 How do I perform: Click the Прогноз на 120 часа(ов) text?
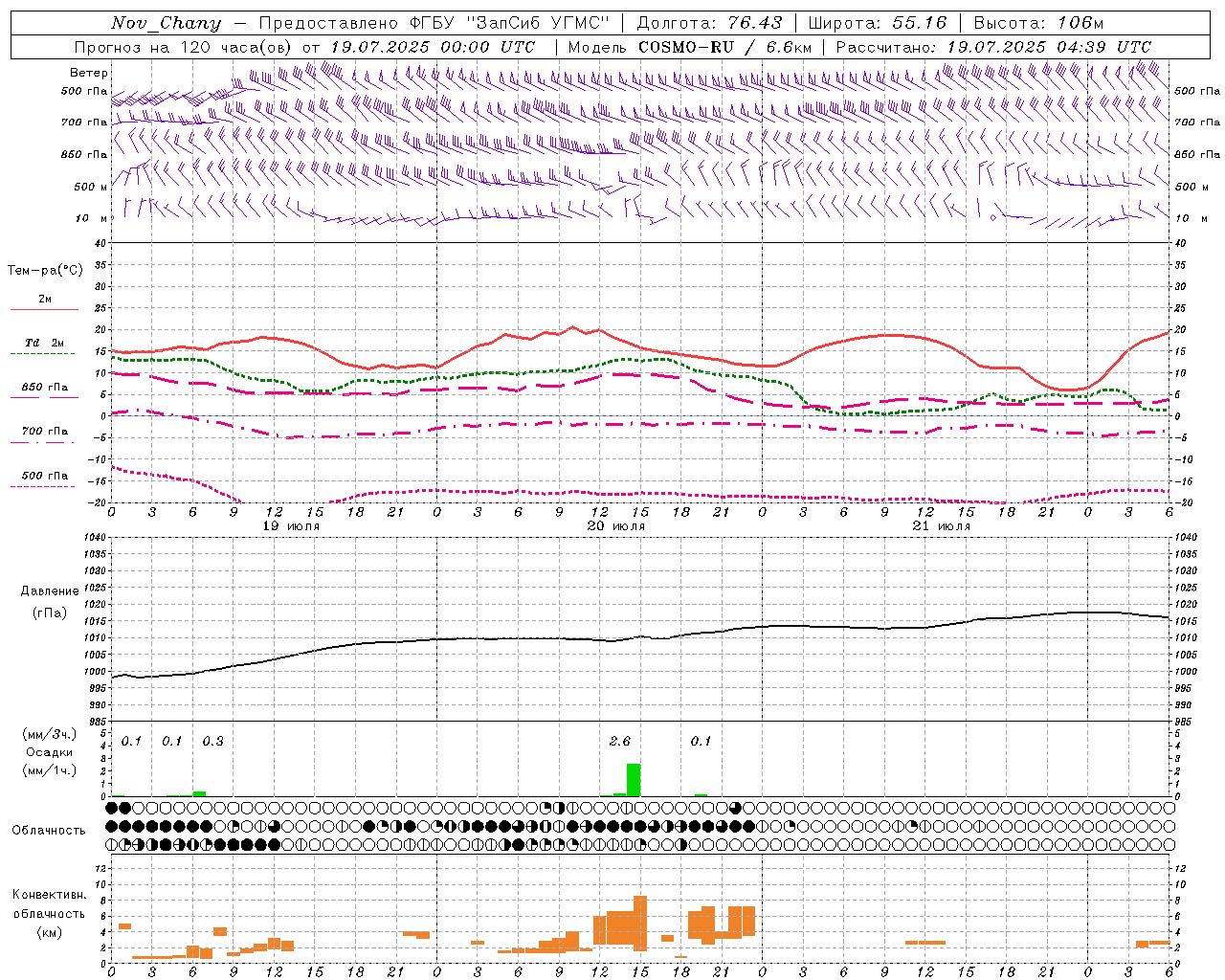(185, 47)
